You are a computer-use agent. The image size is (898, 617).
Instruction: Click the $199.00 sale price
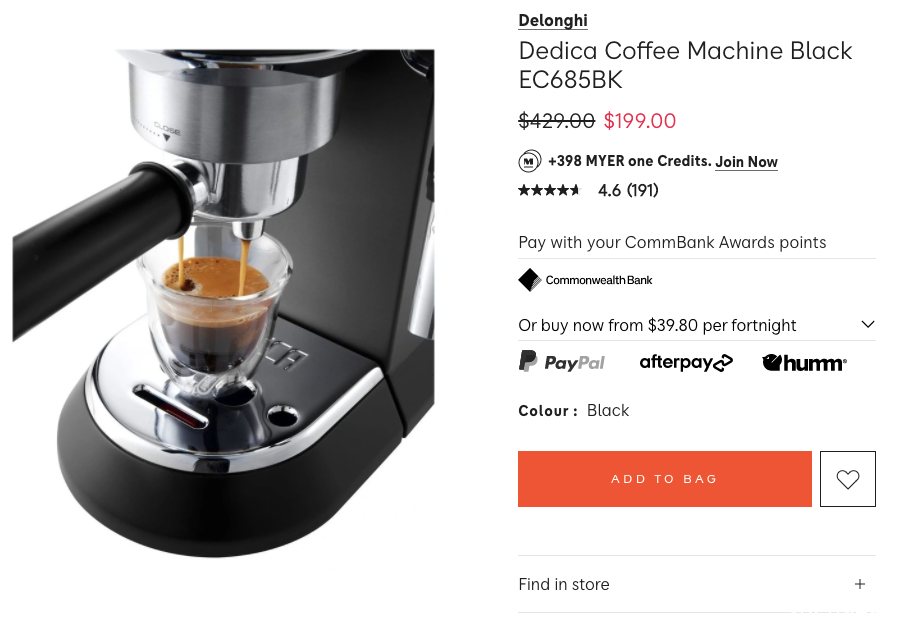(640, 121)
